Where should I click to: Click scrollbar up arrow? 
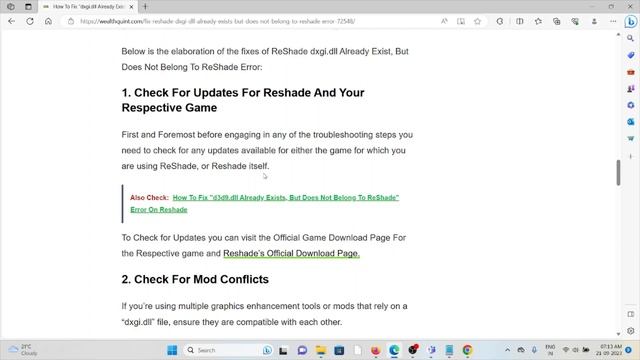618,35
